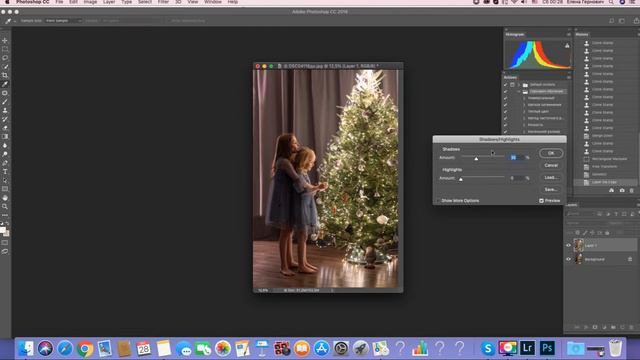
Task: Open Lightroom from the Dock
Action: pyautogui.click(x=527, y=348)
